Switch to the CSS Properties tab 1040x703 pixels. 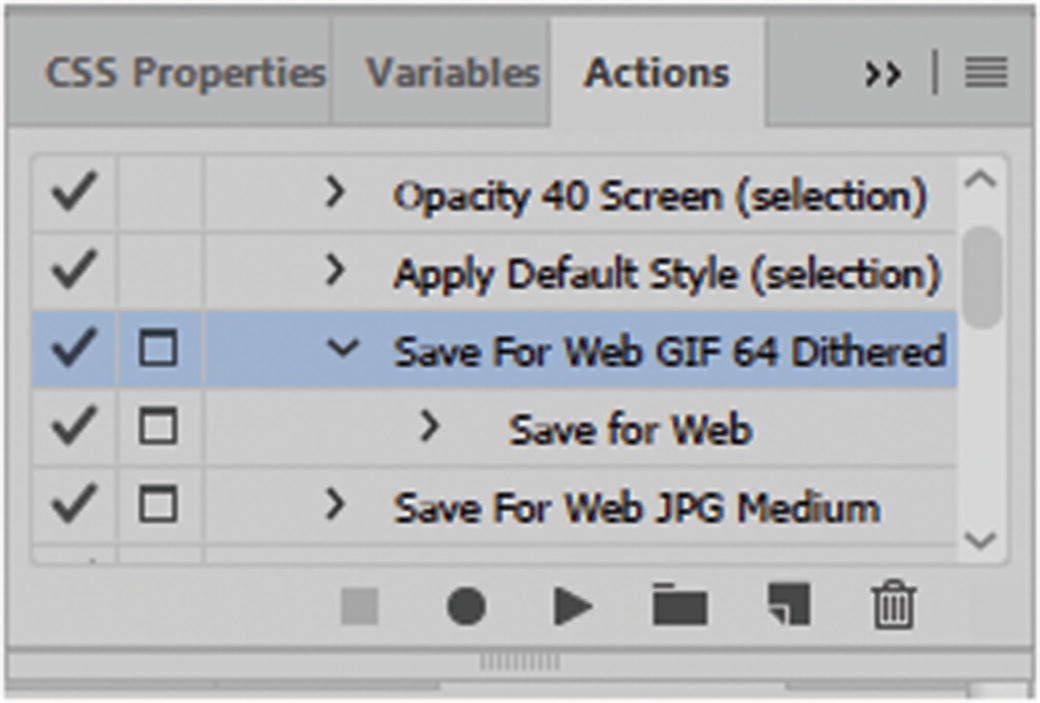click(x=185, y=74)
